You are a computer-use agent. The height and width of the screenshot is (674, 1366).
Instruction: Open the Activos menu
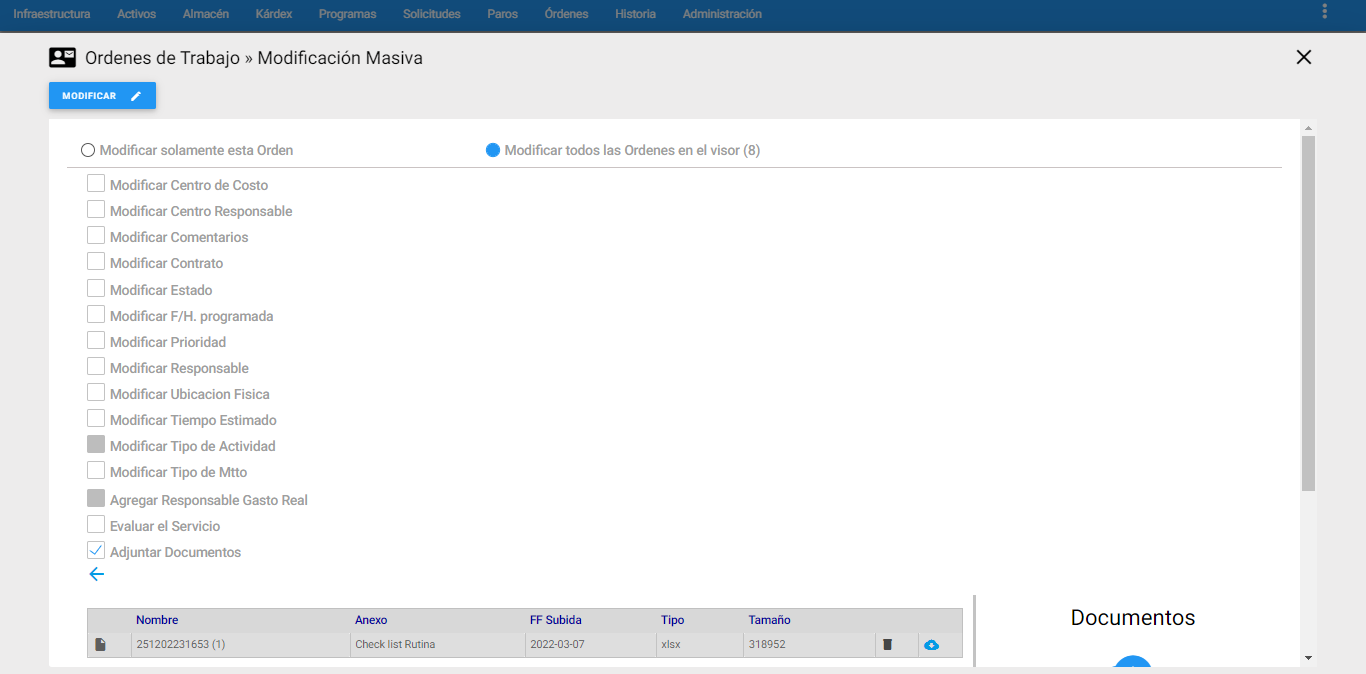click(x=136, y=14)
